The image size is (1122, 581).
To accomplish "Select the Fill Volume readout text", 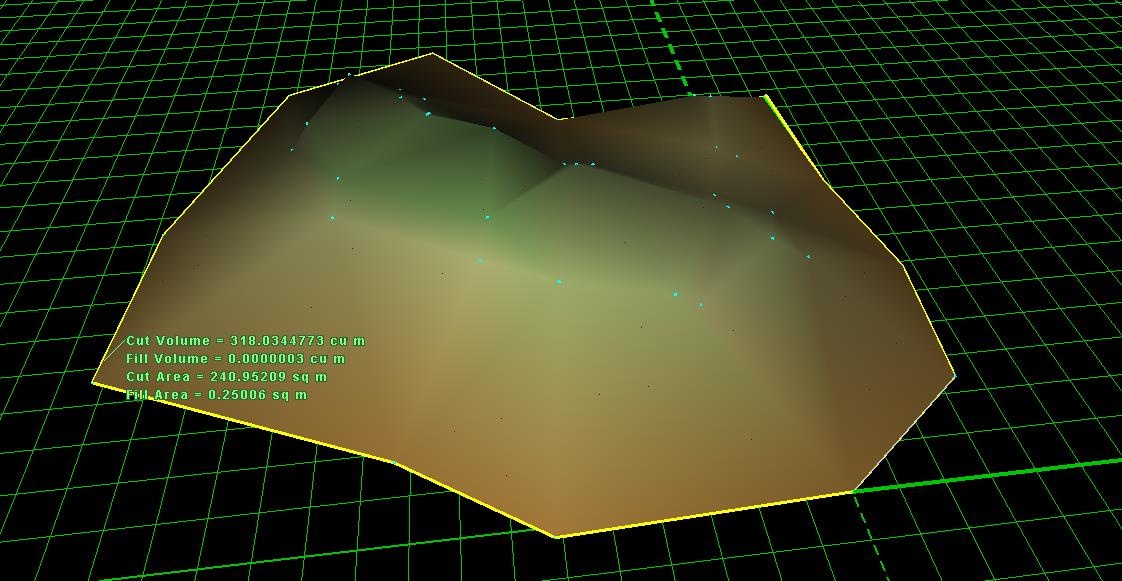I will pyautogui.click(x=235, y=359).
